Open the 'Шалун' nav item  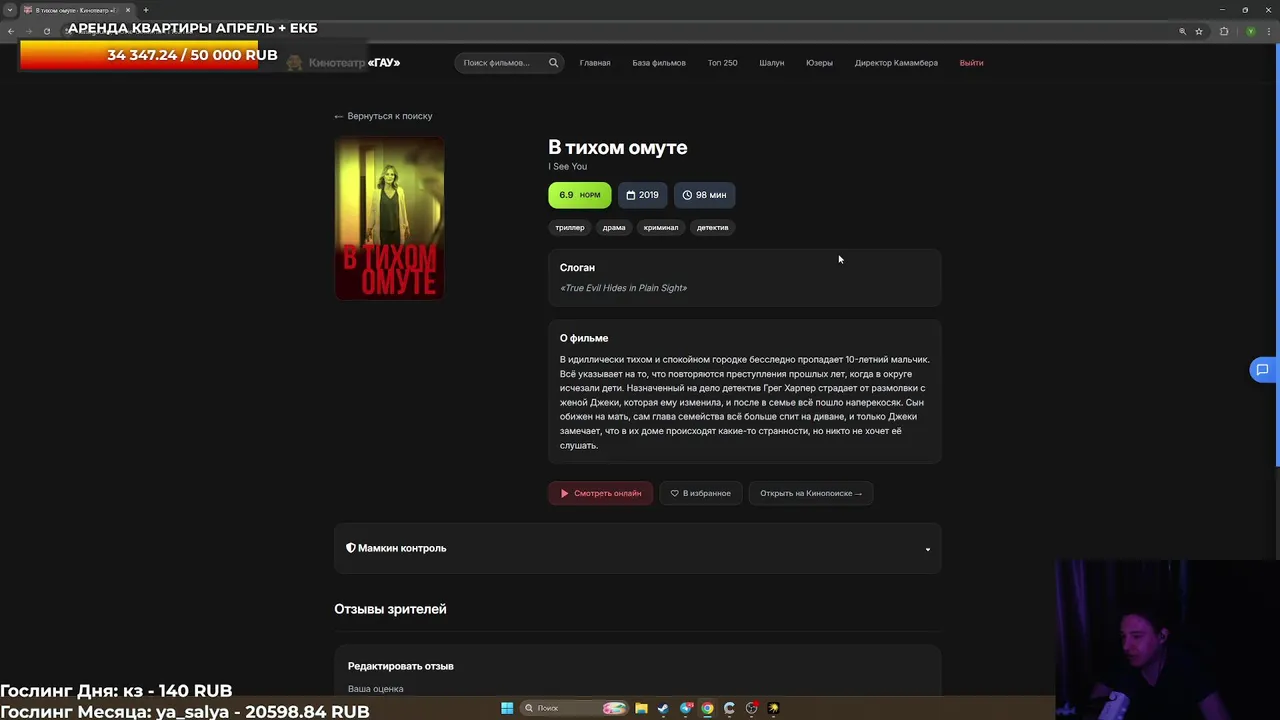[772, 63]
